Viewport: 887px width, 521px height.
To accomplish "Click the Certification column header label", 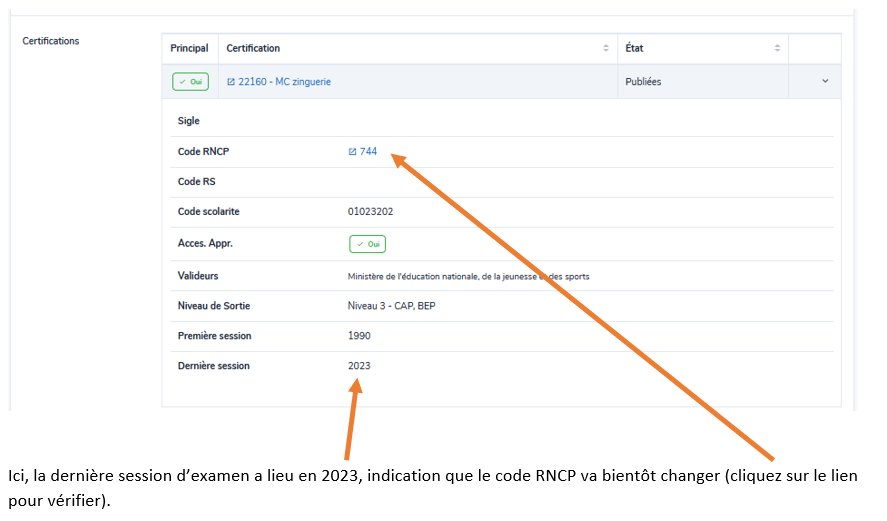I will [x=253, y=48].
